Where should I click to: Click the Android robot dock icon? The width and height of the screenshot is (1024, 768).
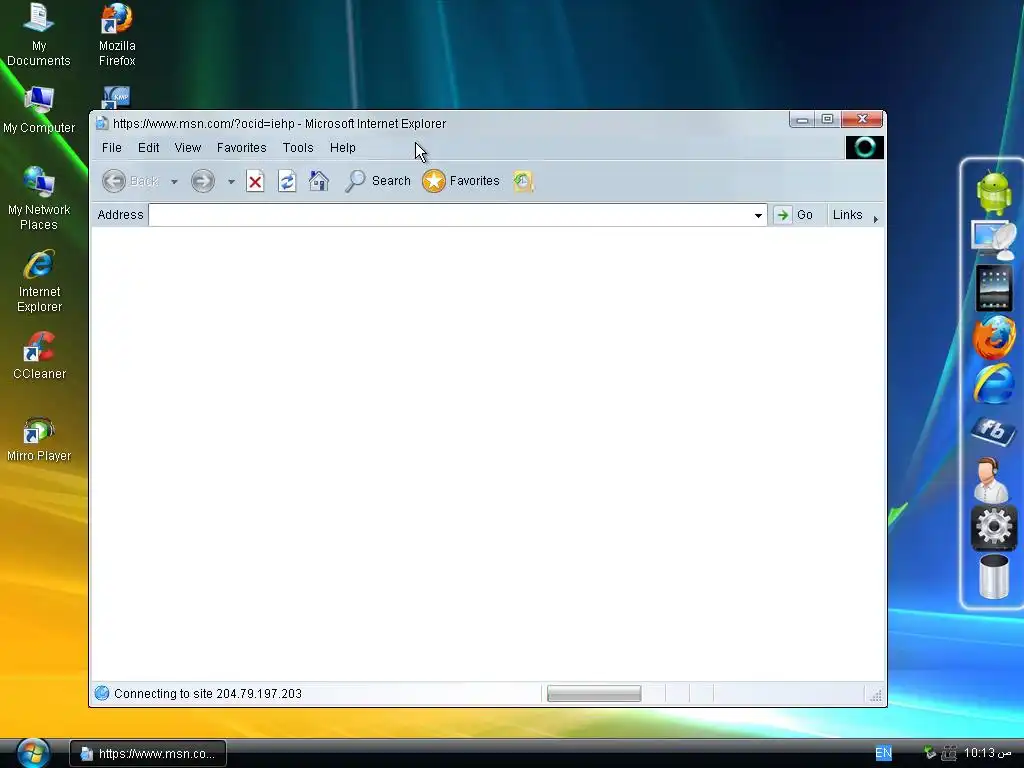pyautogui.click(x=993, y=193)
